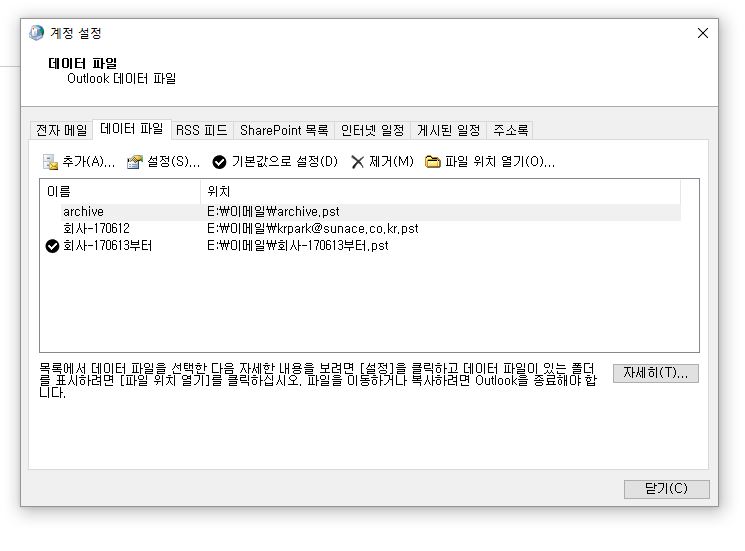Click the 설정(S)... label
This screenshot has width=745, height=551.
click(173, 162)
